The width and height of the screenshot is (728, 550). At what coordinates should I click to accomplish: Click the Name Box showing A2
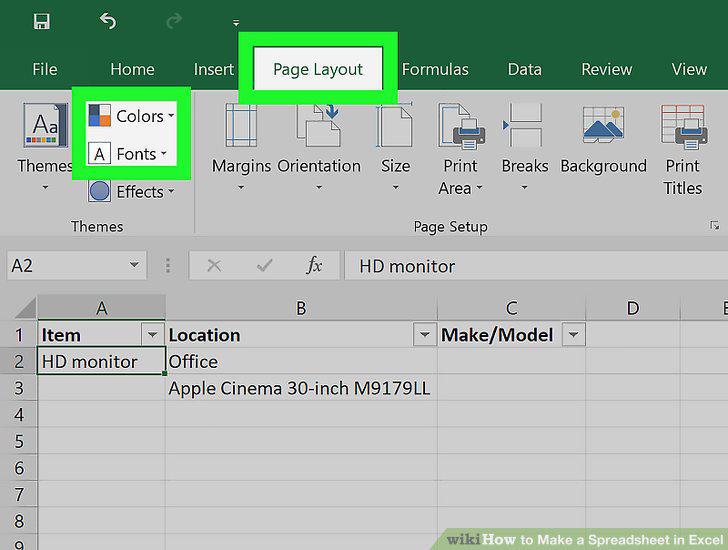click(x=77, y=265)
